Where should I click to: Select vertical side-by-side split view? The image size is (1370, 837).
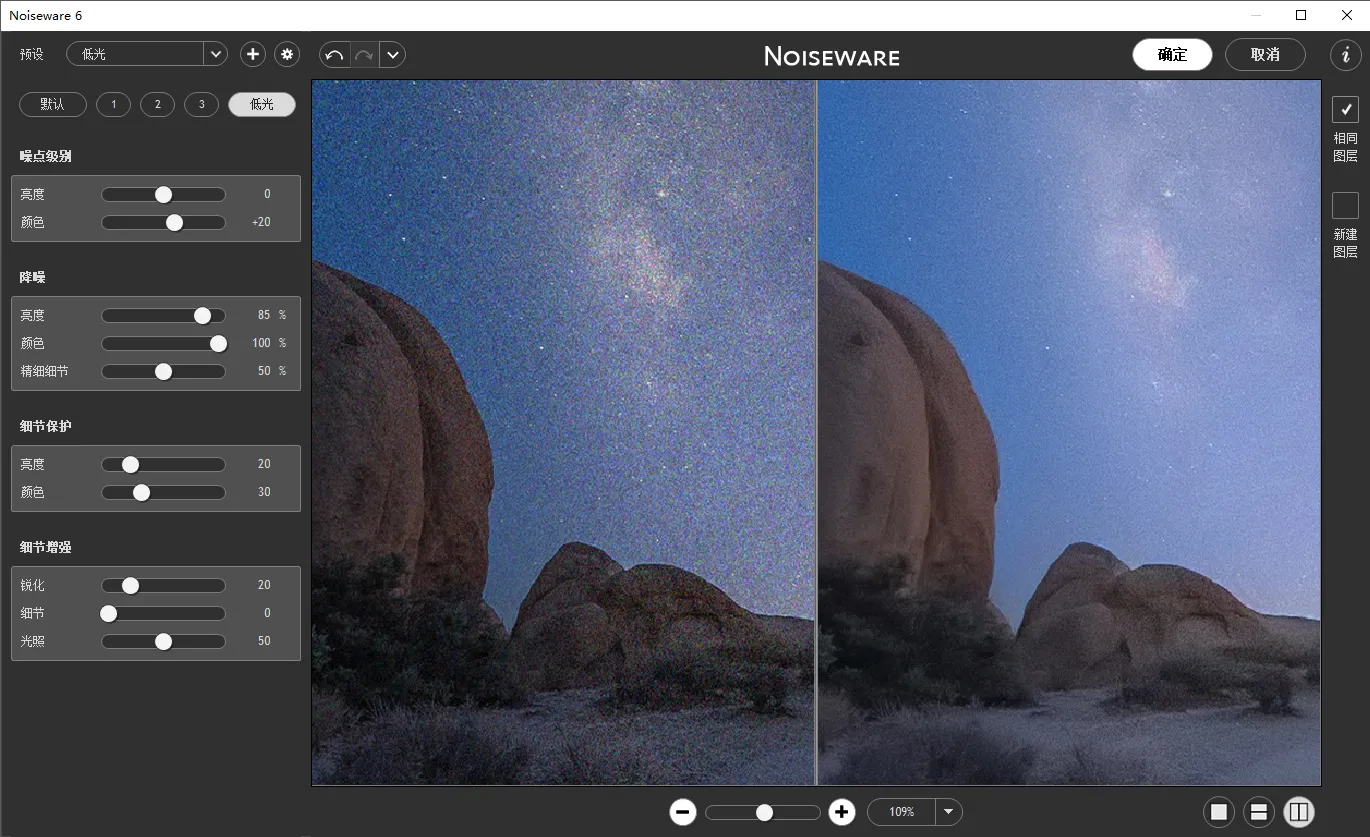(x=1299, y=812)
